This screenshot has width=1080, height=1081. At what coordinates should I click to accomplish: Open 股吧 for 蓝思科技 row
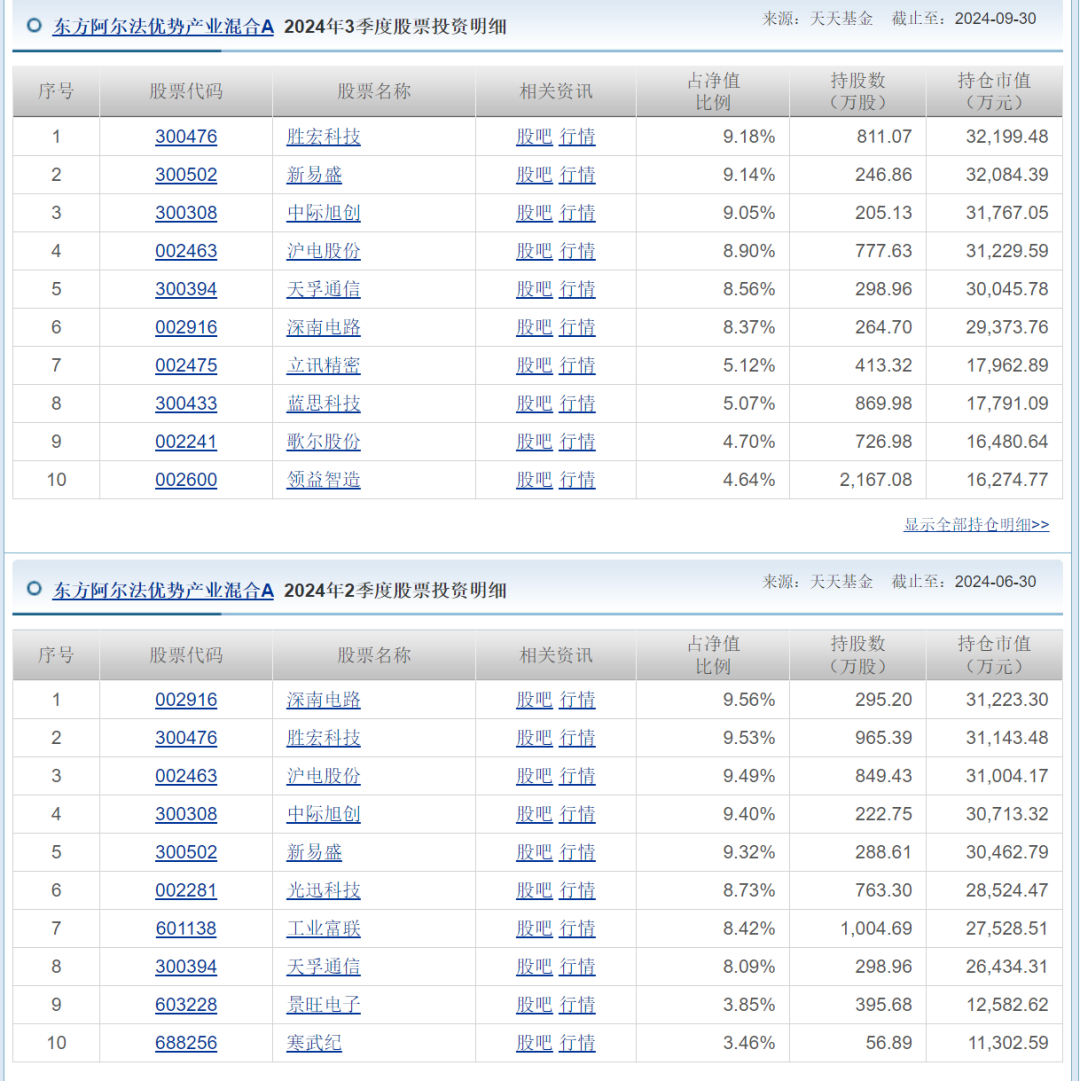click(534, 403)
